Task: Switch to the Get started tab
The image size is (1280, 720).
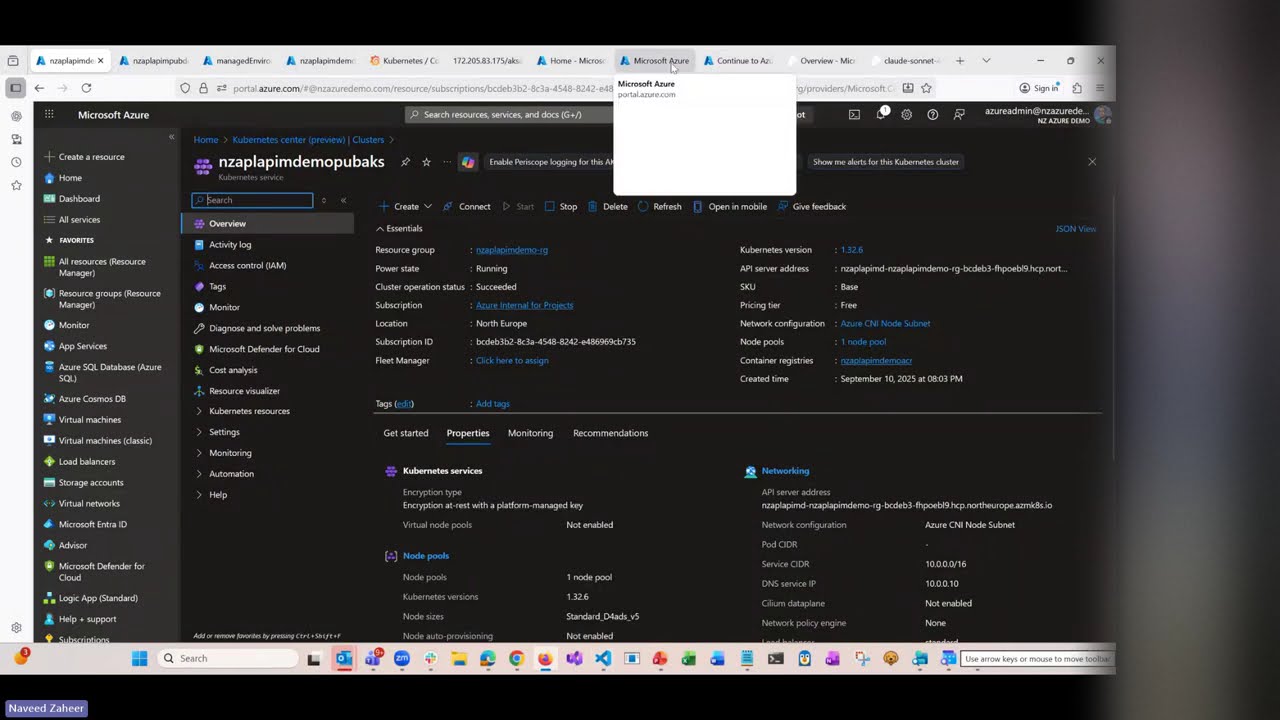Action: tap(406, 433)
